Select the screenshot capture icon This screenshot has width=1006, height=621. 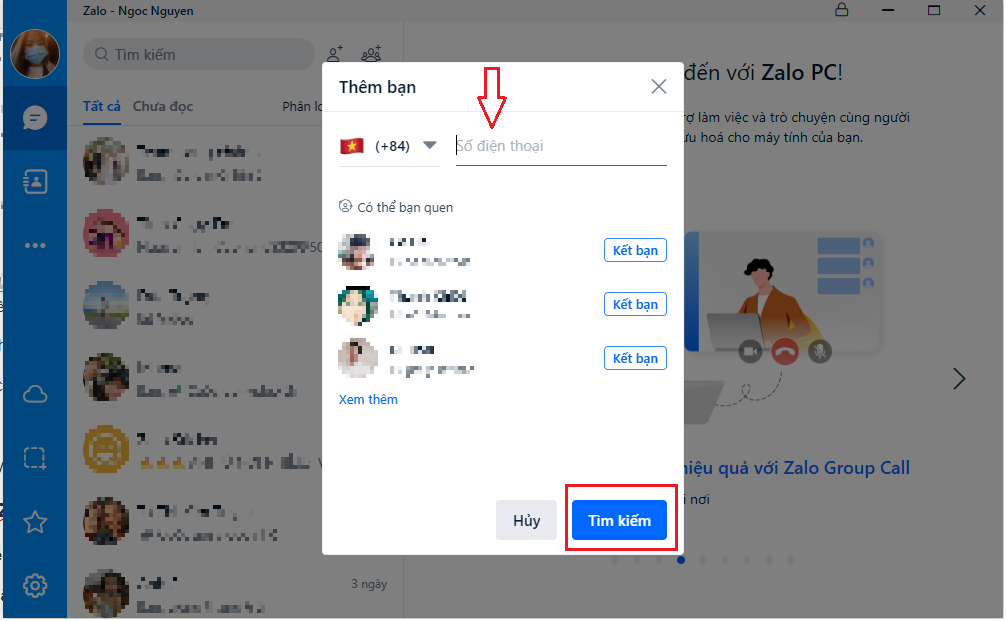[35, 458]
